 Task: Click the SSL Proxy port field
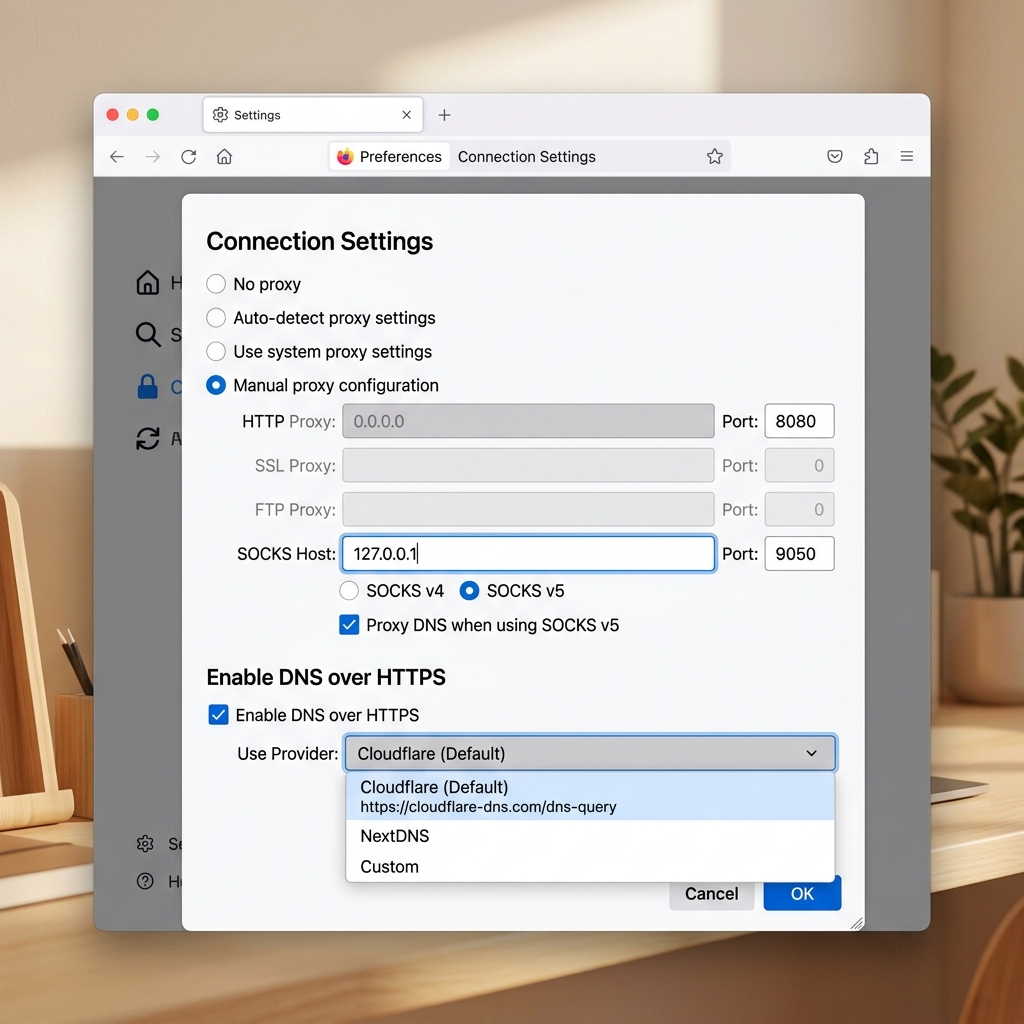[799, 465]
